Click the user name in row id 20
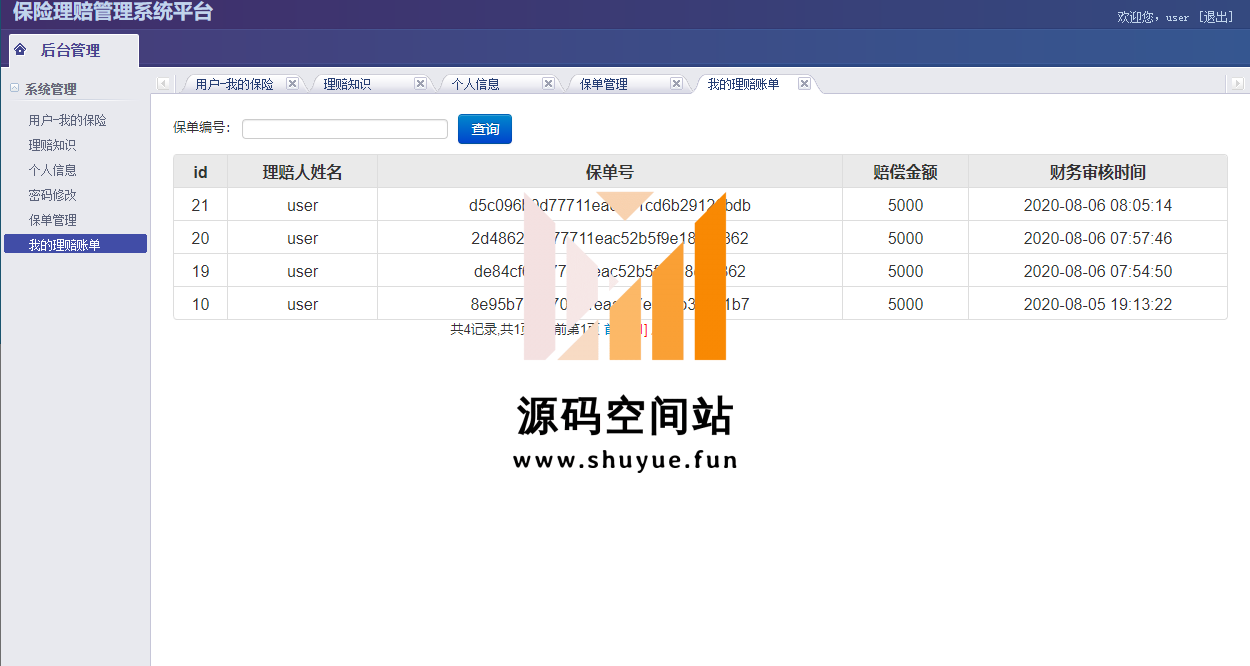This screenshot has height=666, width=1250. coord(303,238)
